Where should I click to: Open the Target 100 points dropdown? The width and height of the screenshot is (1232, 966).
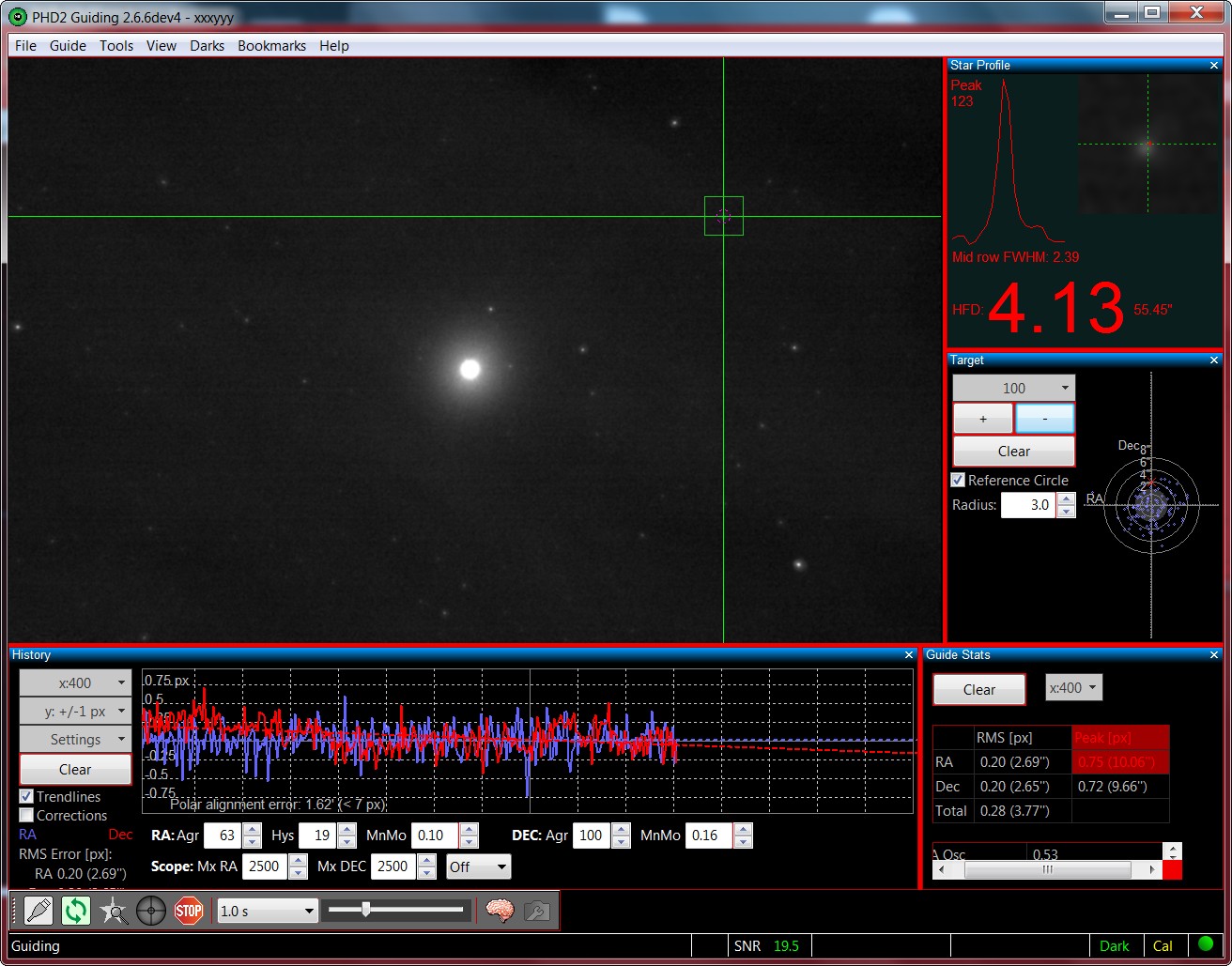click(x=1014, y=388)
